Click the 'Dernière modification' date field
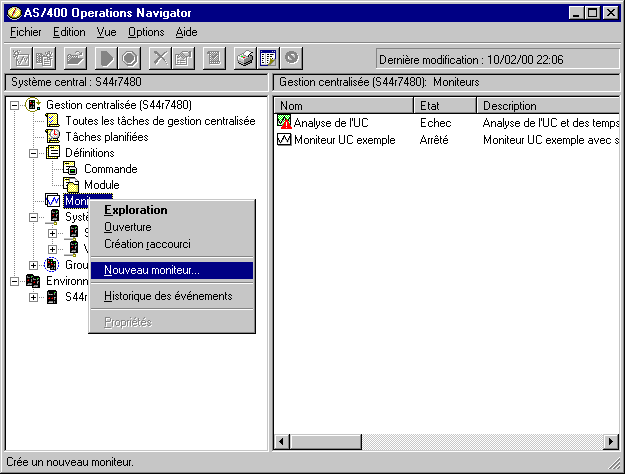The width and height of the screenshot is (625, 474). coord(498,59)
